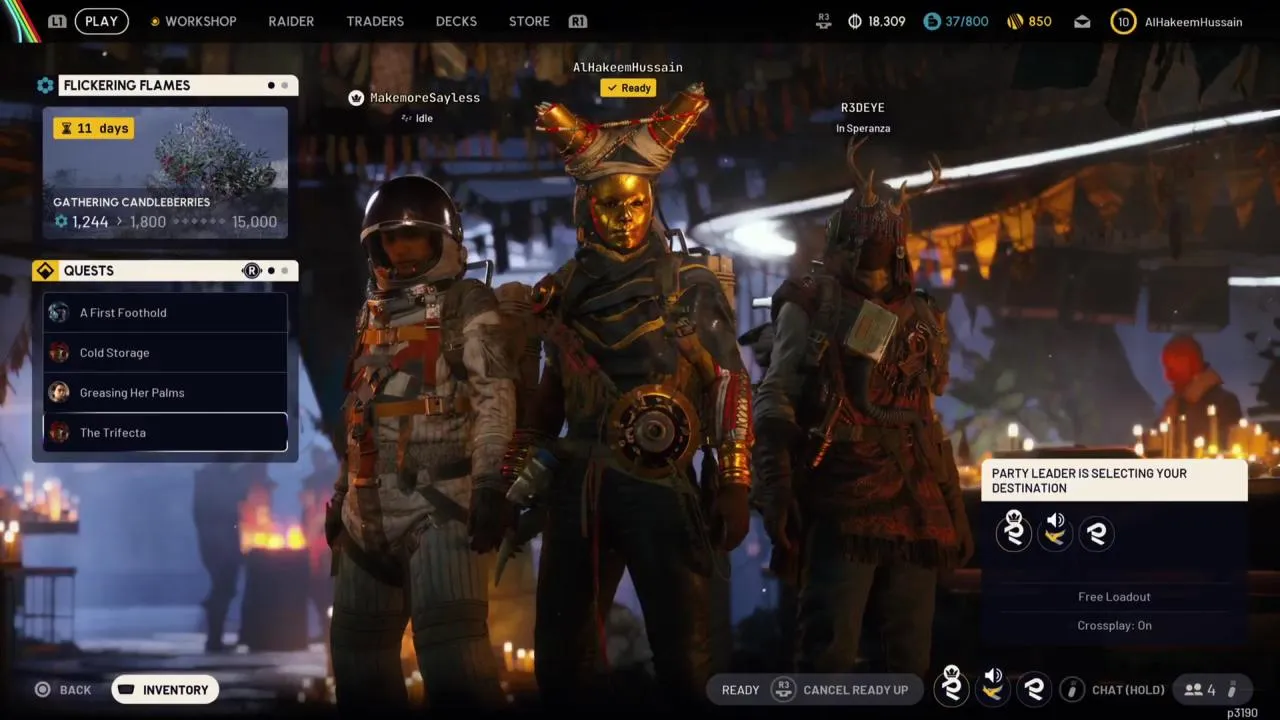Toggle the Crossplay: On setting
The image size is (1280, 720).
[1114, 626]
